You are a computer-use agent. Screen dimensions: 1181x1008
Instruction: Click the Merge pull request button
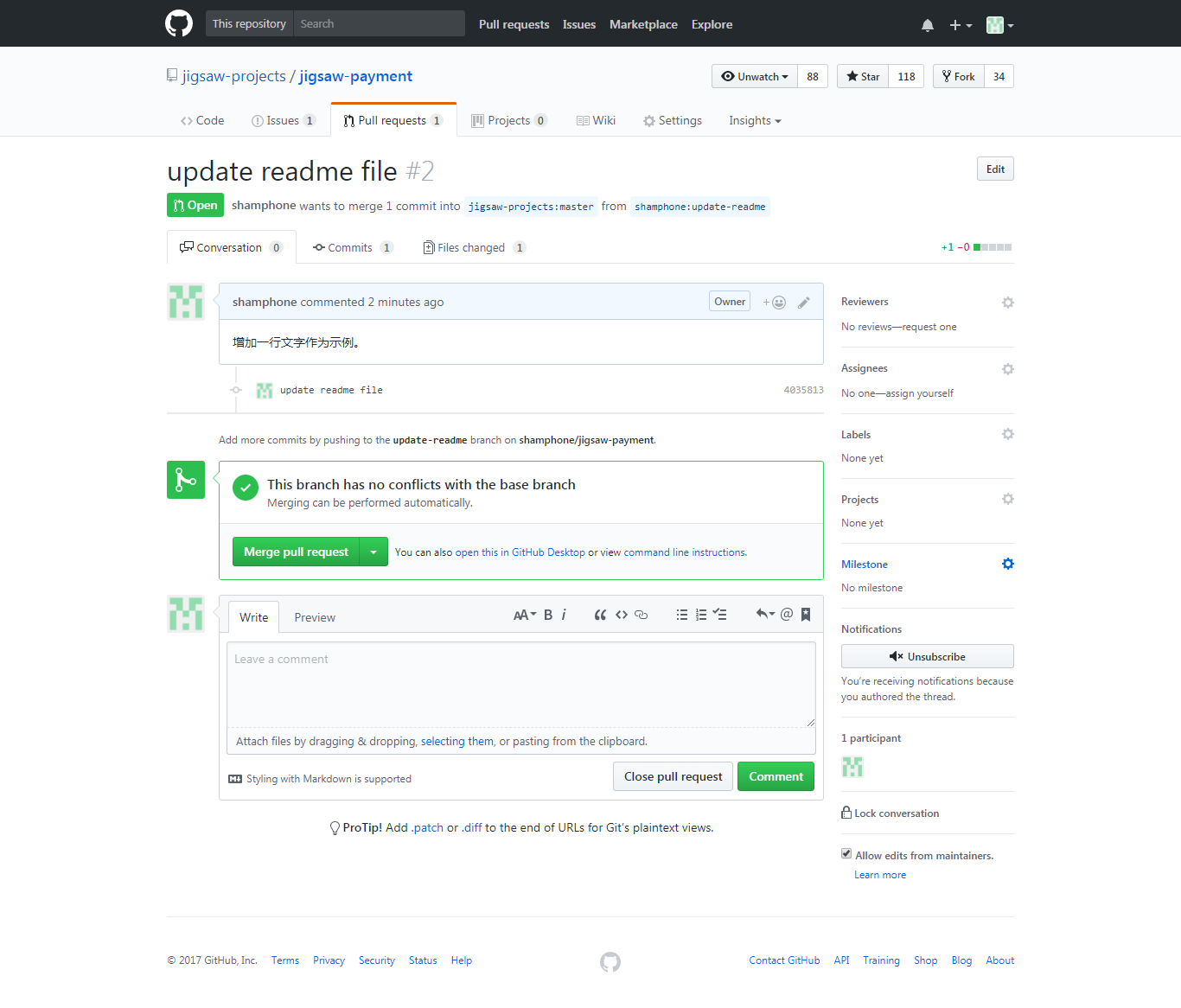(296, 552)
